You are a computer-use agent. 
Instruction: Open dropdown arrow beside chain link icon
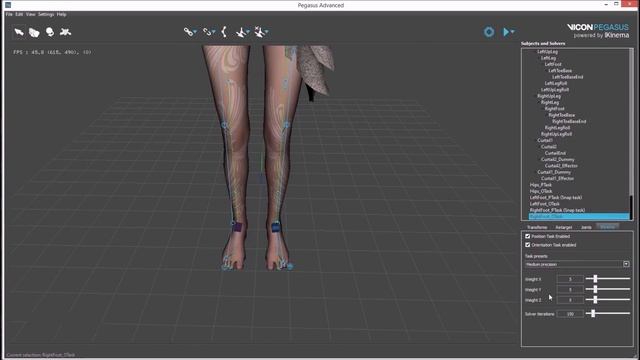point(195,32)
